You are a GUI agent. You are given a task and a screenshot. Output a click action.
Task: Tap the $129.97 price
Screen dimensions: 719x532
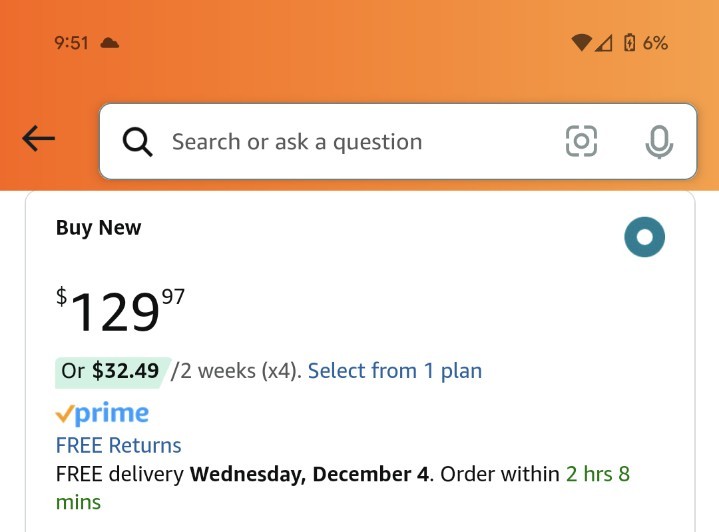pos(120,310)
